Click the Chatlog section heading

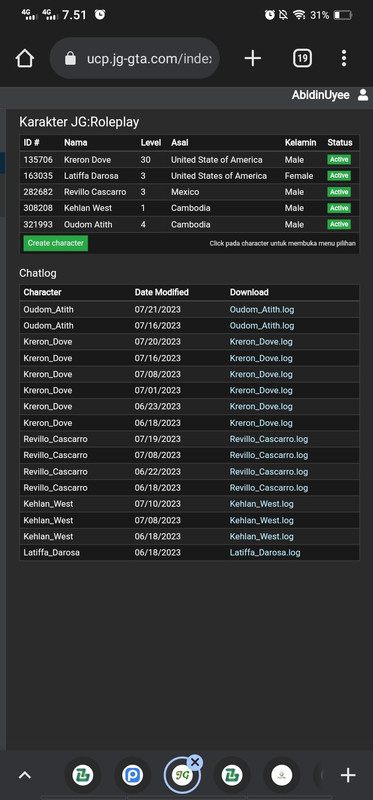click(x=38, y=273)
